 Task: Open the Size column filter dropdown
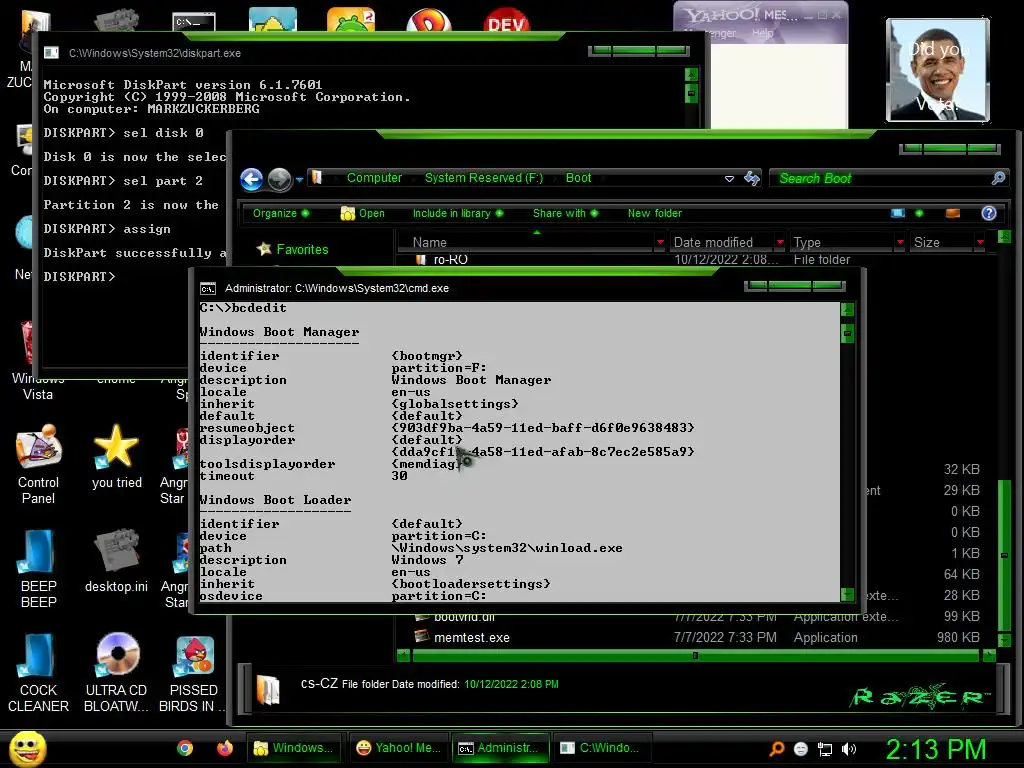980,242
